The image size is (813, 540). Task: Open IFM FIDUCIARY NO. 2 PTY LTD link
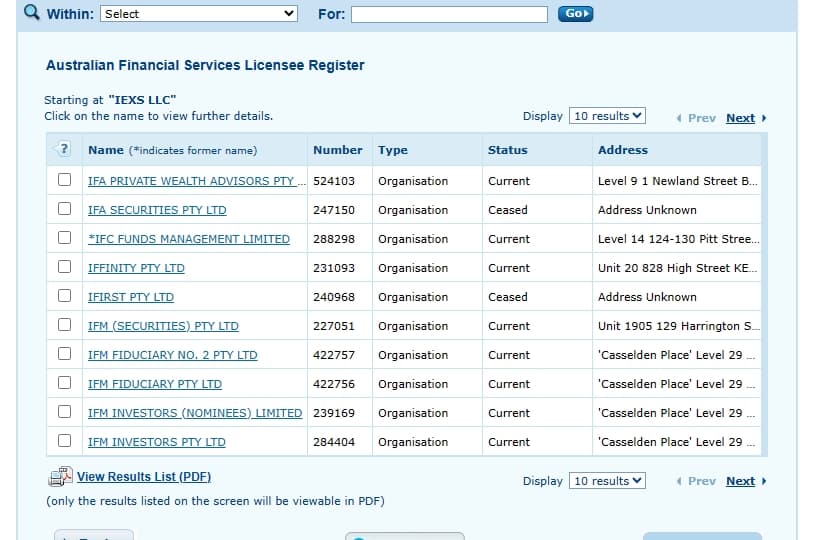173,355
